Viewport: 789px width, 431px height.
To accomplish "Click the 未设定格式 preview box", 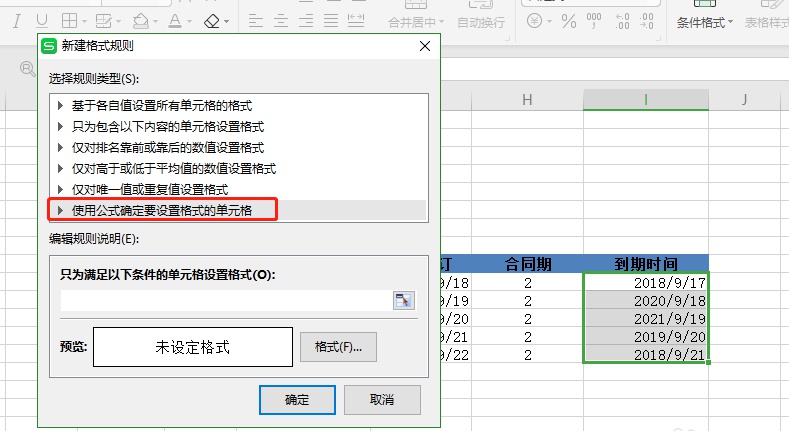I will (x=193, y=347).
